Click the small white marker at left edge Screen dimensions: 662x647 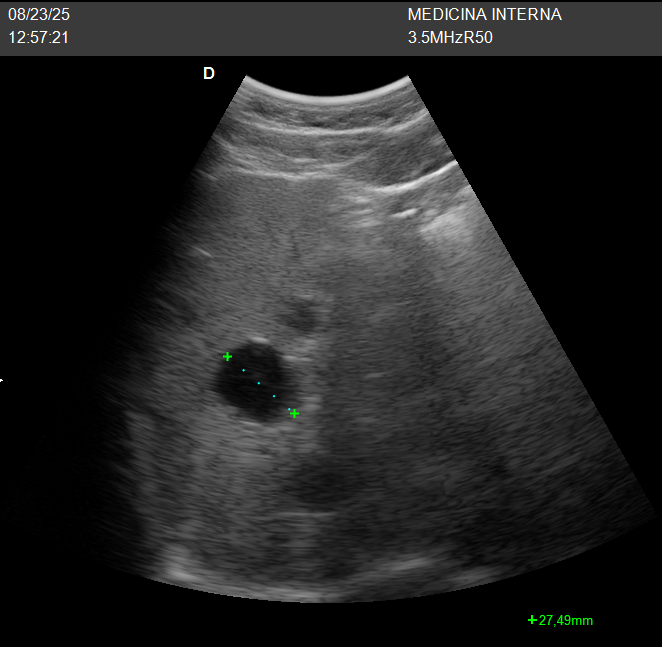point(2,380)
